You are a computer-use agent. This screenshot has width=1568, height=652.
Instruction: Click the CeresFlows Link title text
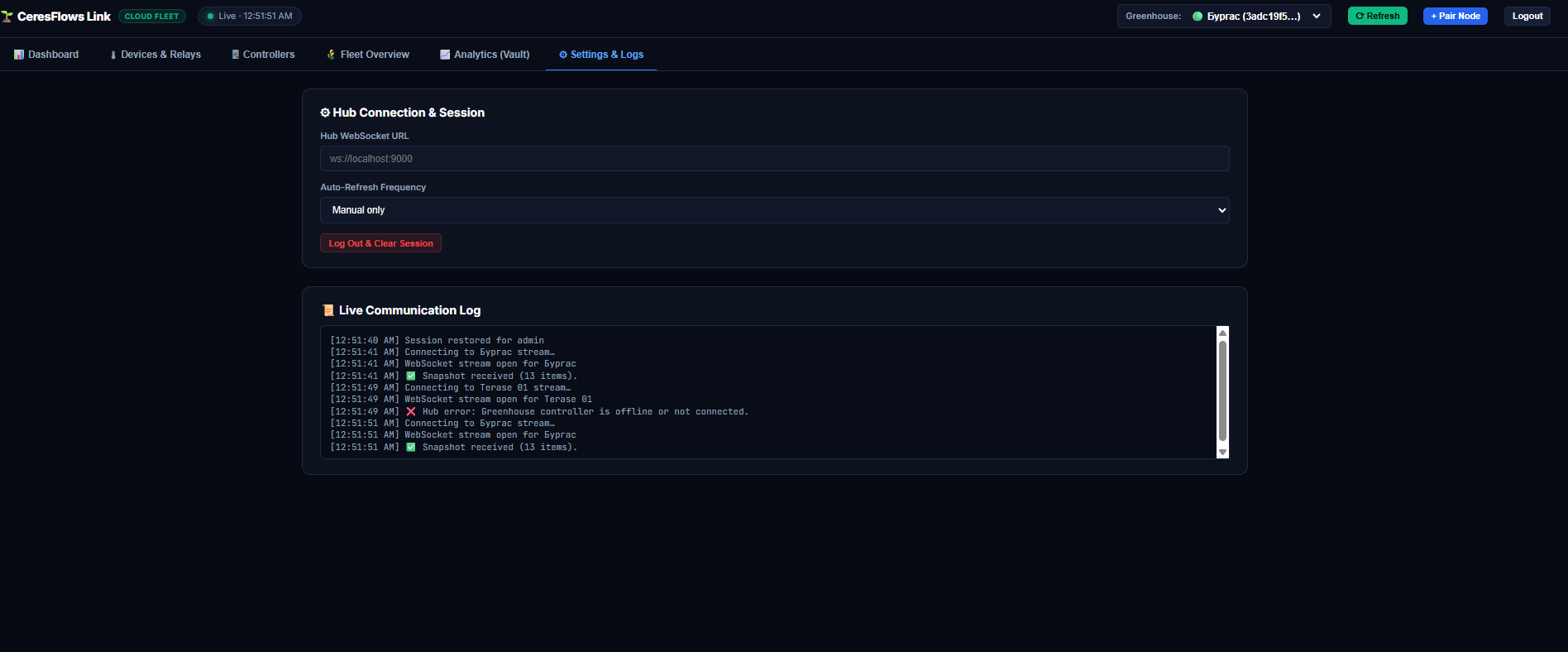pos(64,17)
